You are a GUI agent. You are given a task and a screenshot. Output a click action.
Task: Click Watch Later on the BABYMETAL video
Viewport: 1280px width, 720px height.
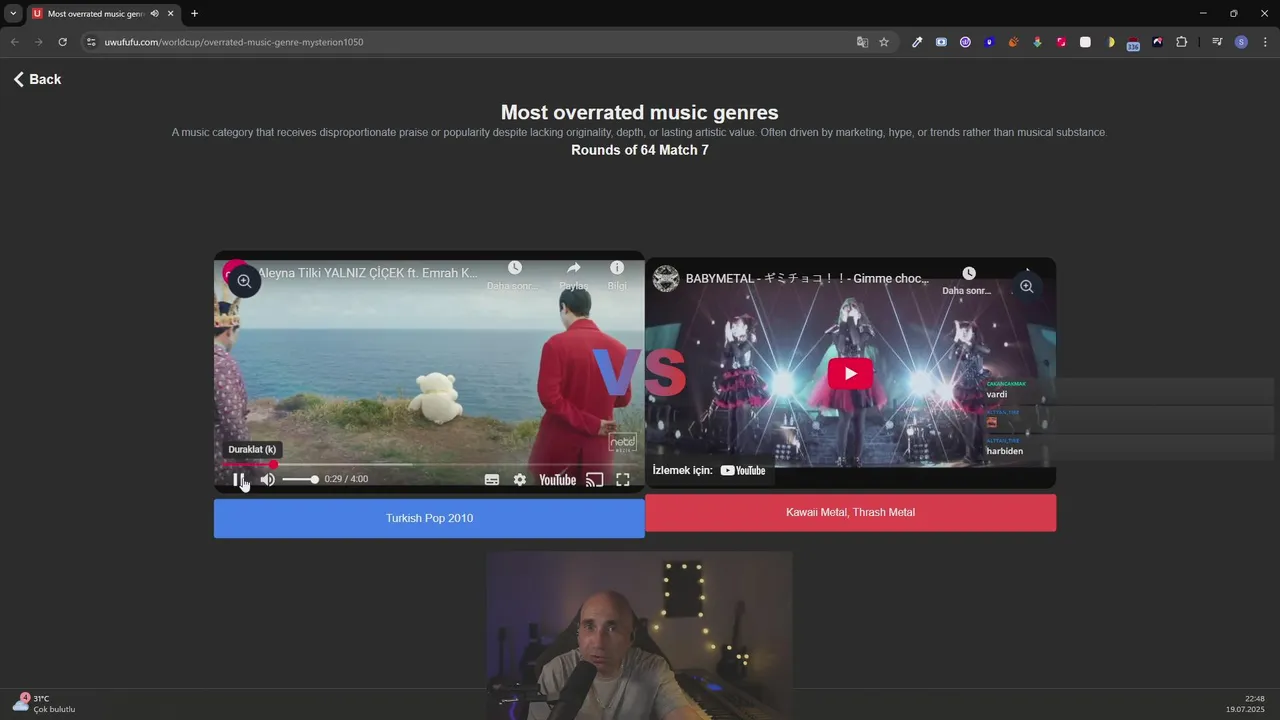pos(968,274)
